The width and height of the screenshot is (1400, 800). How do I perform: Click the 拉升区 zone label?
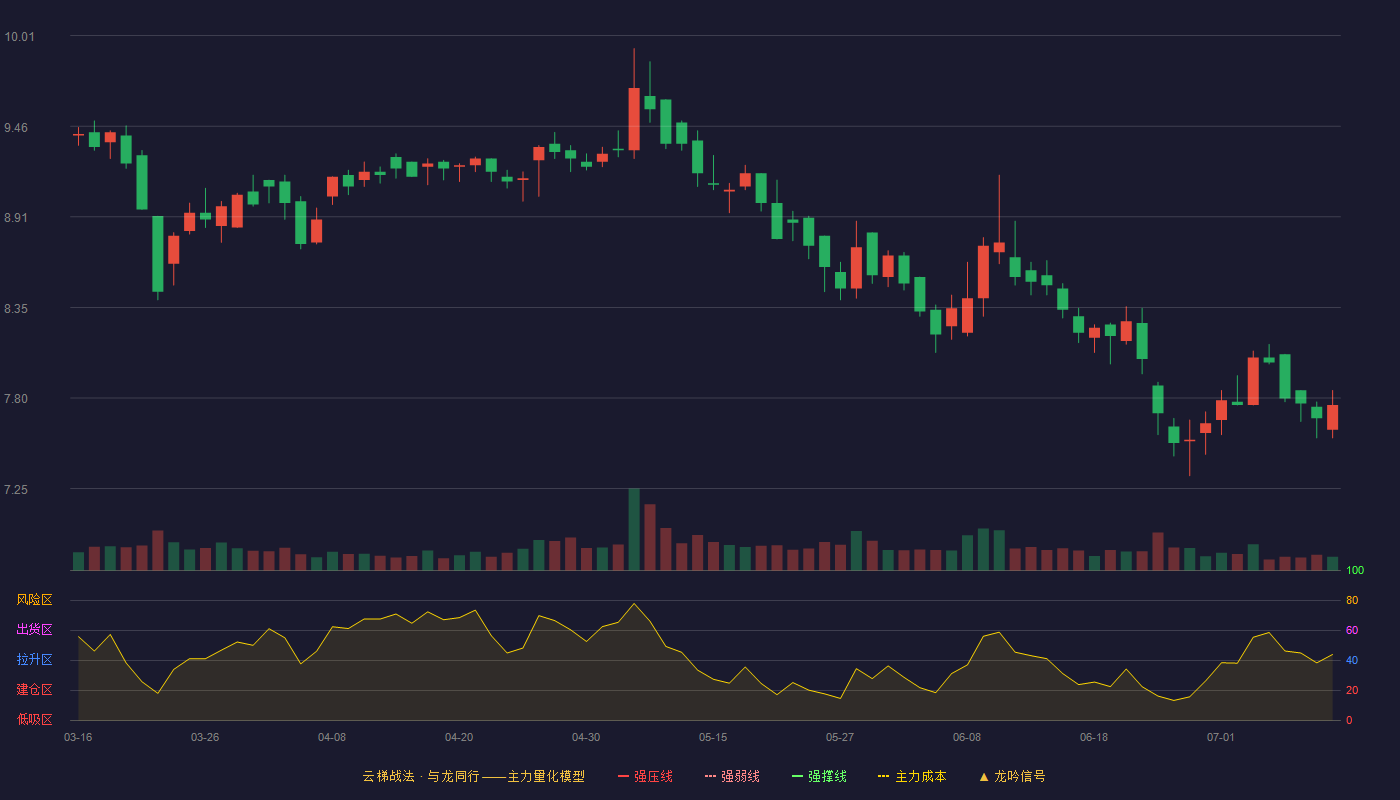pos(34,660)
